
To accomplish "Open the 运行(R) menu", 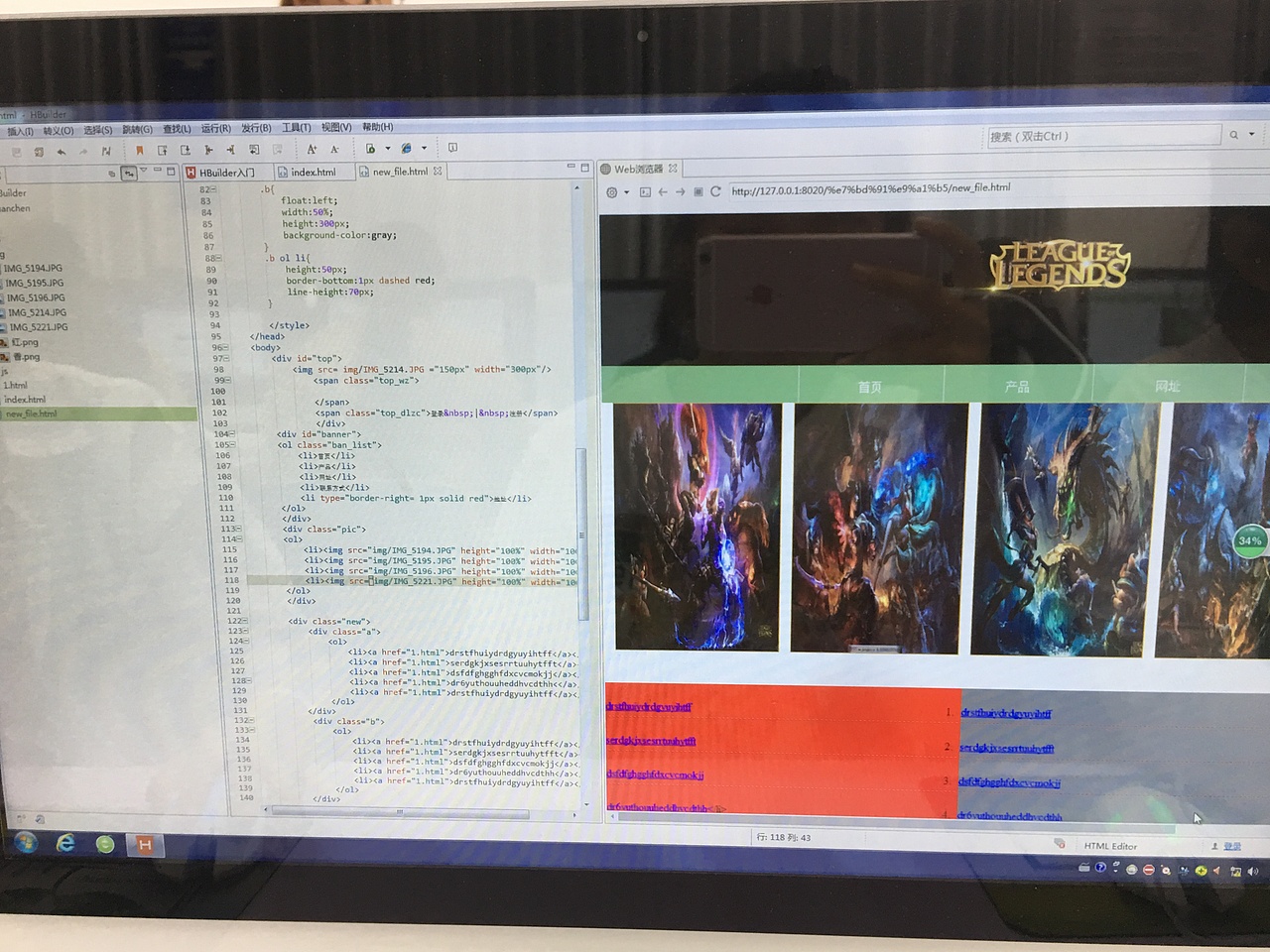I will coord(215,128).
